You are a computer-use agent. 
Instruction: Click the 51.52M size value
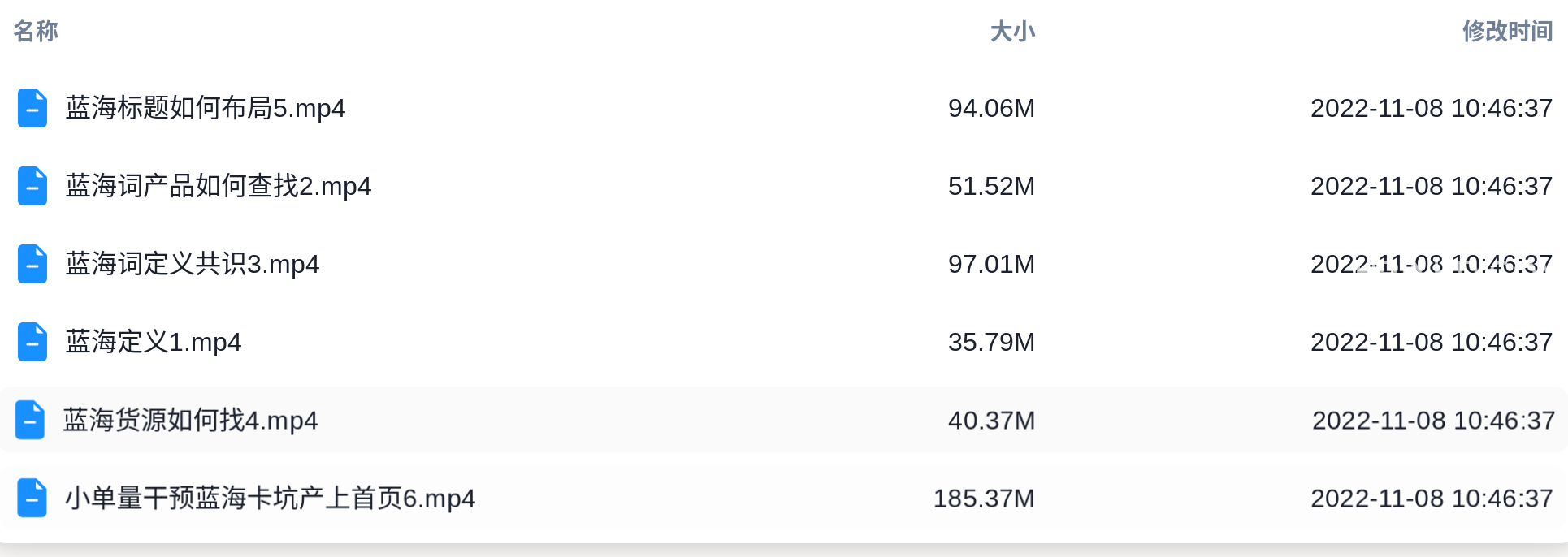point(991,186)
